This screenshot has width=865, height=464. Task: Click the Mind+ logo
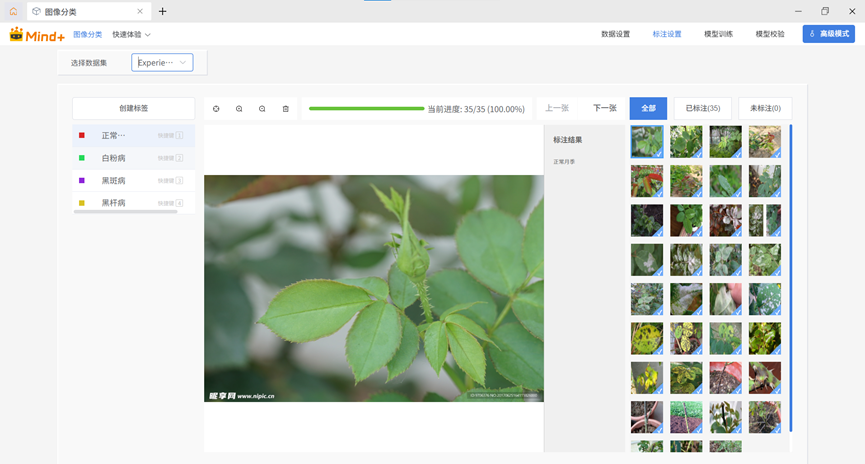coord(36,34)
